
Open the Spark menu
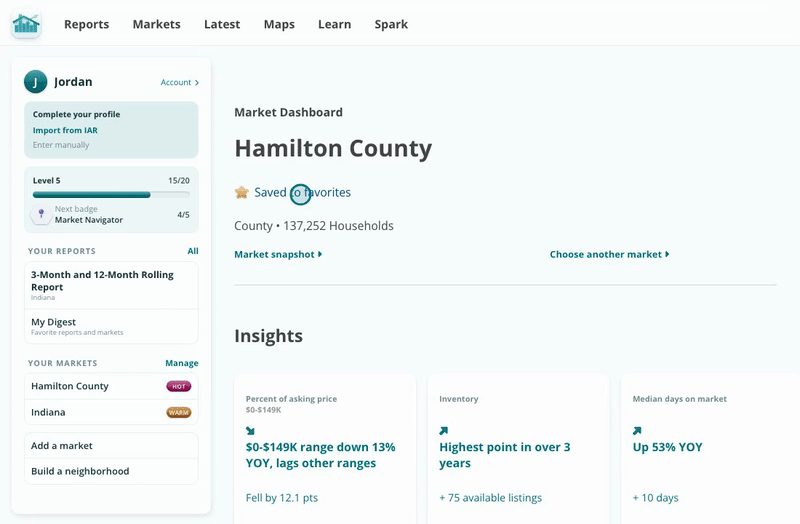coord(391,24)
